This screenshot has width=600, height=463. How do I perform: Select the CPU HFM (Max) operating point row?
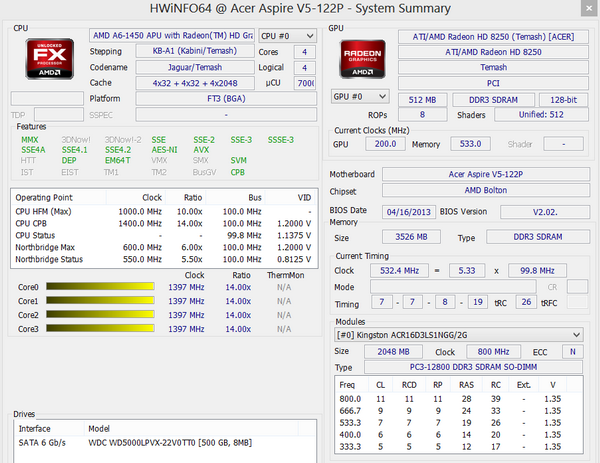pos(150,211)
